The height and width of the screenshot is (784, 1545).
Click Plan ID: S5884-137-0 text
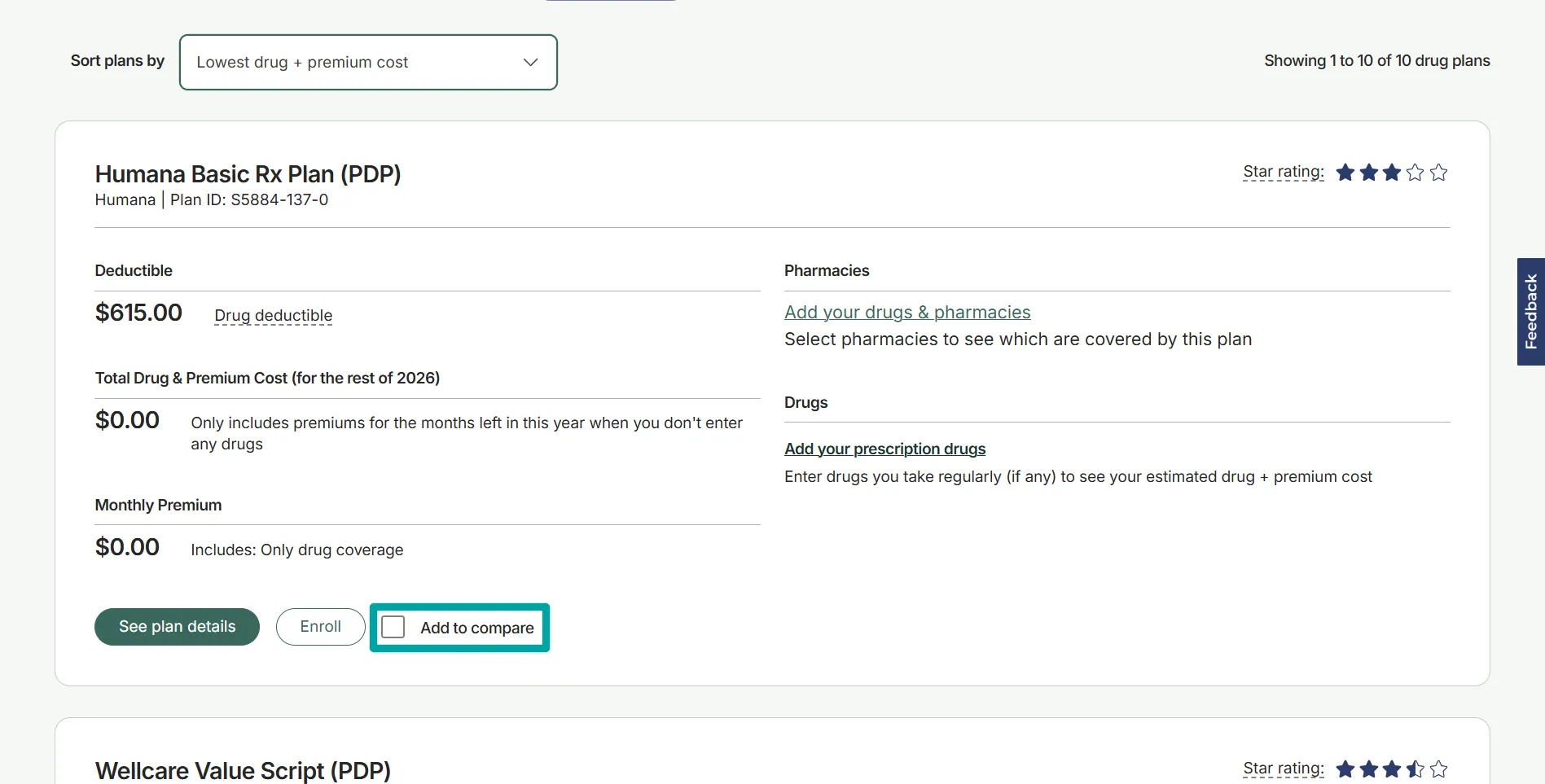pos(249,200)
